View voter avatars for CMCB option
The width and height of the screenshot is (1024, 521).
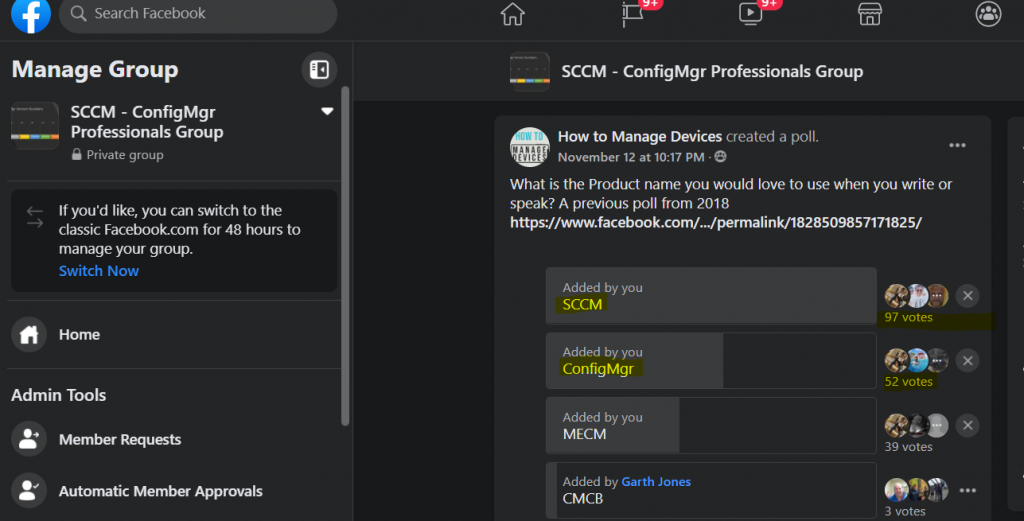tap(916, 490)
